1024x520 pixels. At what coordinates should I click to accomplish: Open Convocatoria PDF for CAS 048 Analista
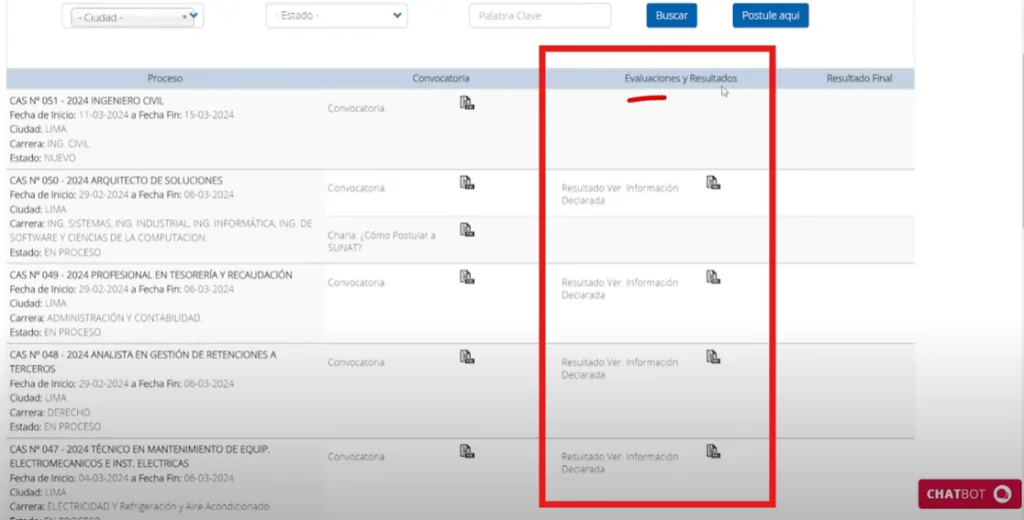pos(467,357)
